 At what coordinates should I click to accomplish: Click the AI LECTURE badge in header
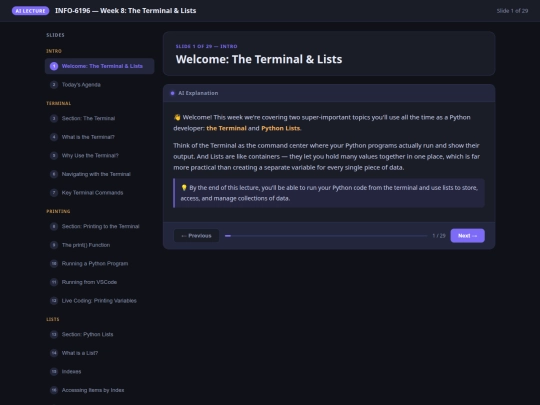31,11
